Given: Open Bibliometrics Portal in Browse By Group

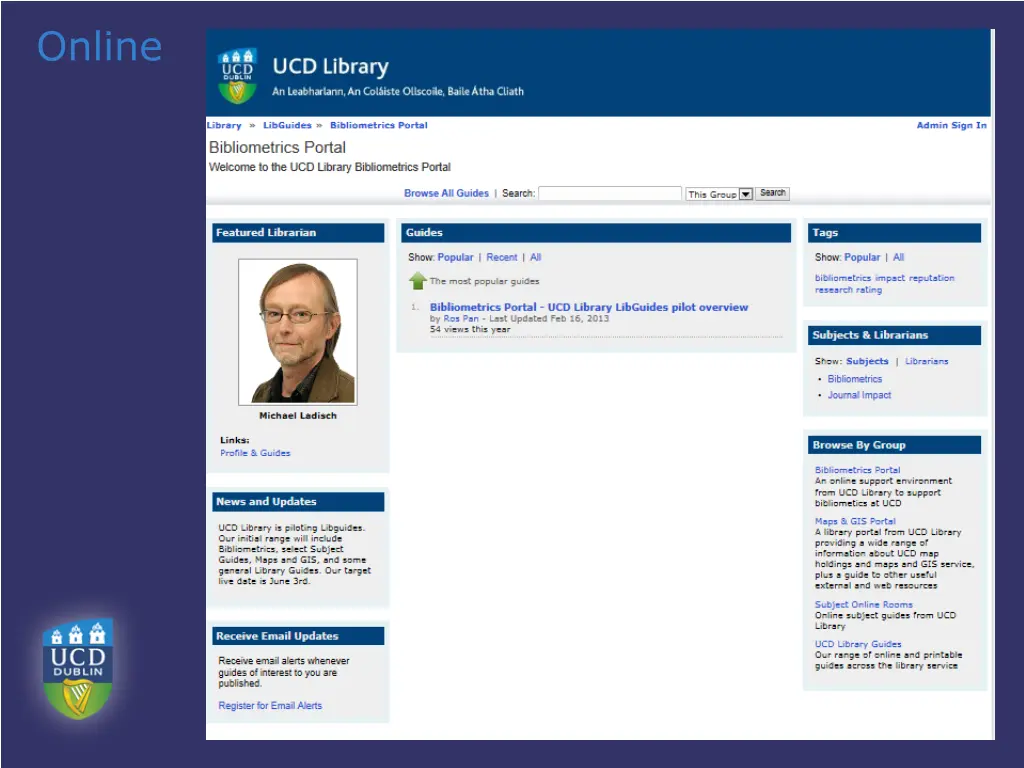Looking at the screenshot, I should pos(857,470).
